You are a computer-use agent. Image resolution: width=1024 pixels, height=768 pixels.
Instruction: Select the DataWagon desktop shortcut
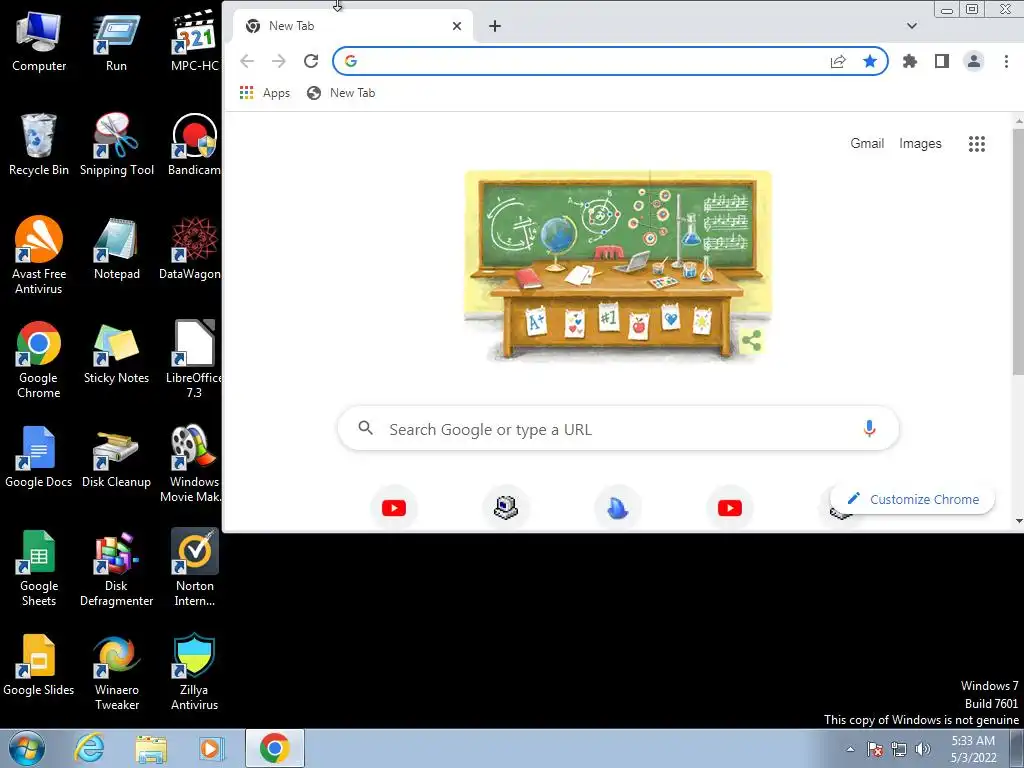[191, 249]
